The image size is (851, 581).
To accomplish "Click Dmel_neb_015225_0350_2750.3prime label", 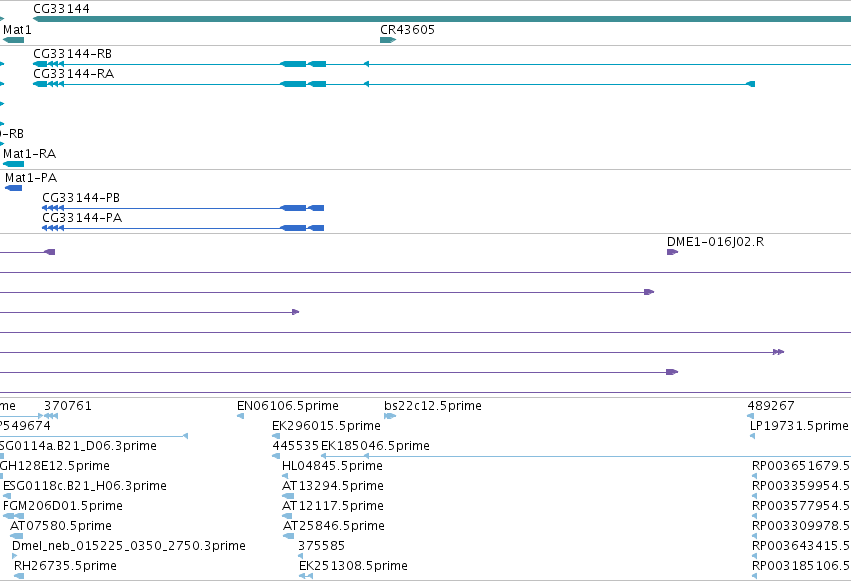I will [x=129, y=546].
